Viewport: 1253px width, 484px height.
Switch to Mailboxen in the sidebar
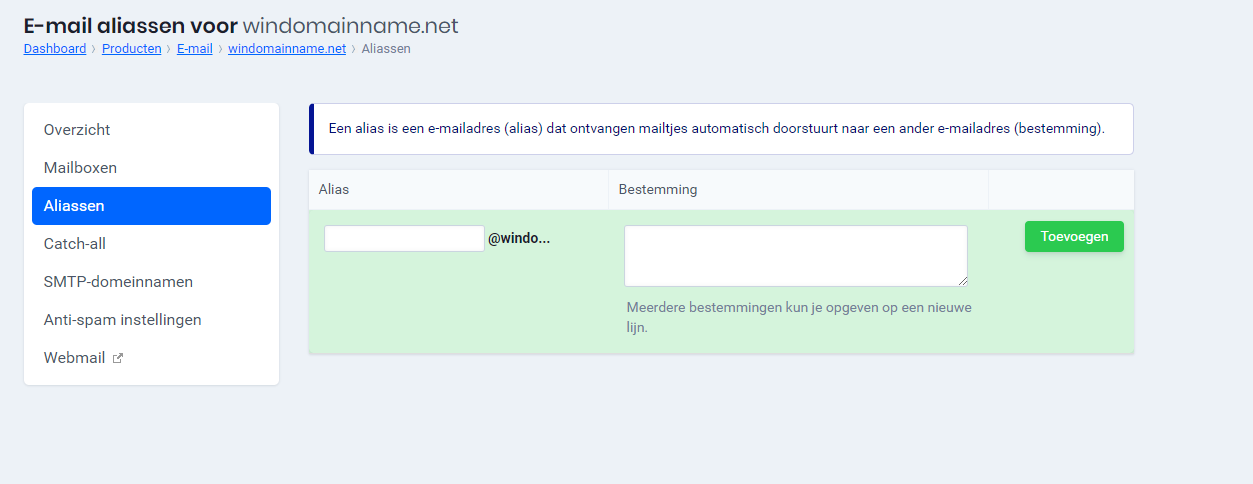click(x=80, y=168)
